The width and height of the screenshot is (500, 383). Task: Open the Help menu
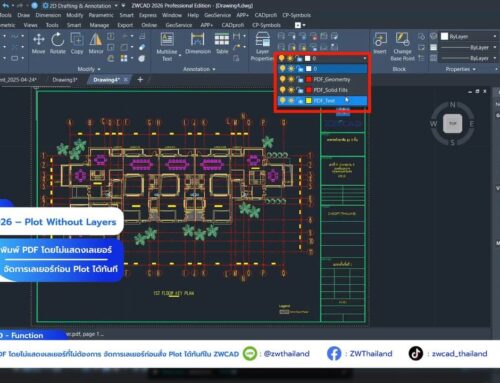(193, 15)
